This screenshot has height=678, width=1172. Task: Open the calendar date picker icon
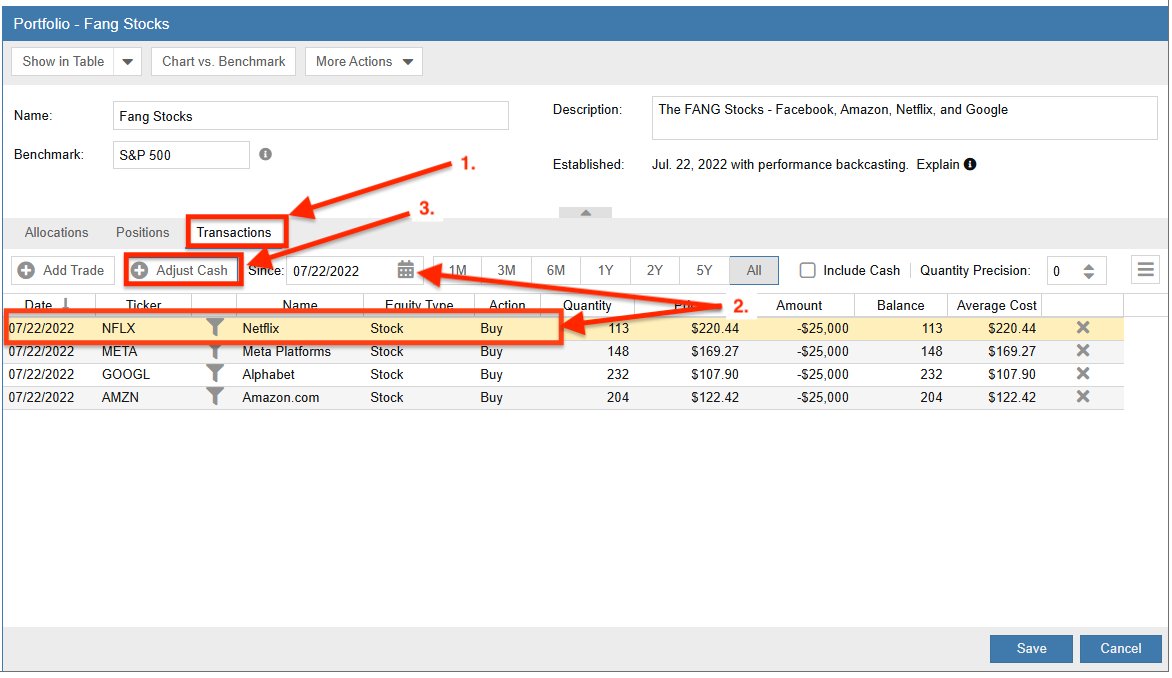pos(405,270)
